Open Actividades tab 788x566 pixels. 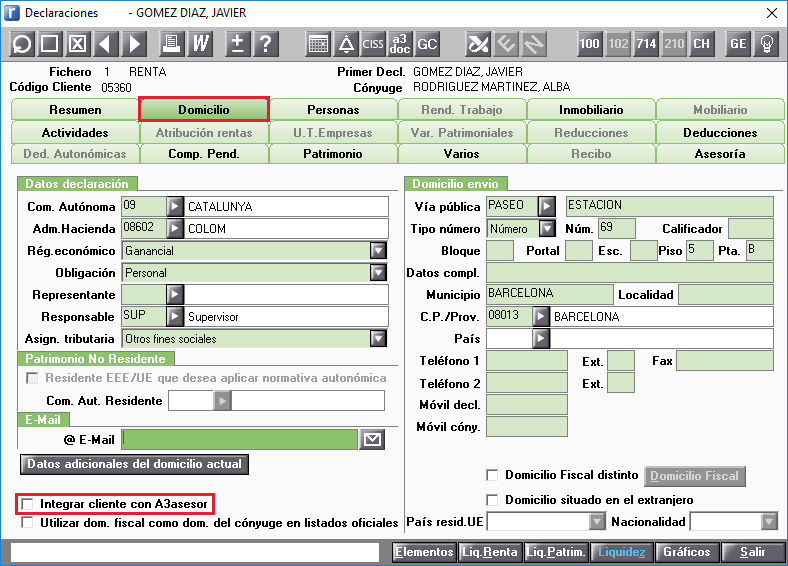[75, 133]
